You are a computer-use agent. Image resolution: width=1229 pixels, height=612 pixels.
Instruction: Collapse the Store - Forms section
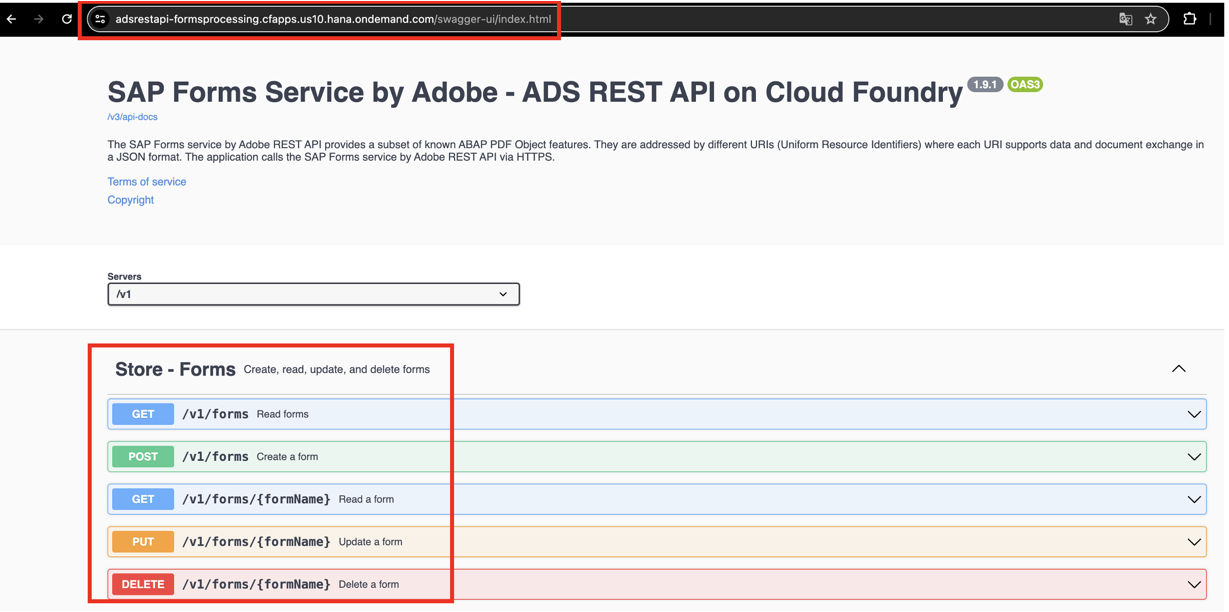(1178, 369)
